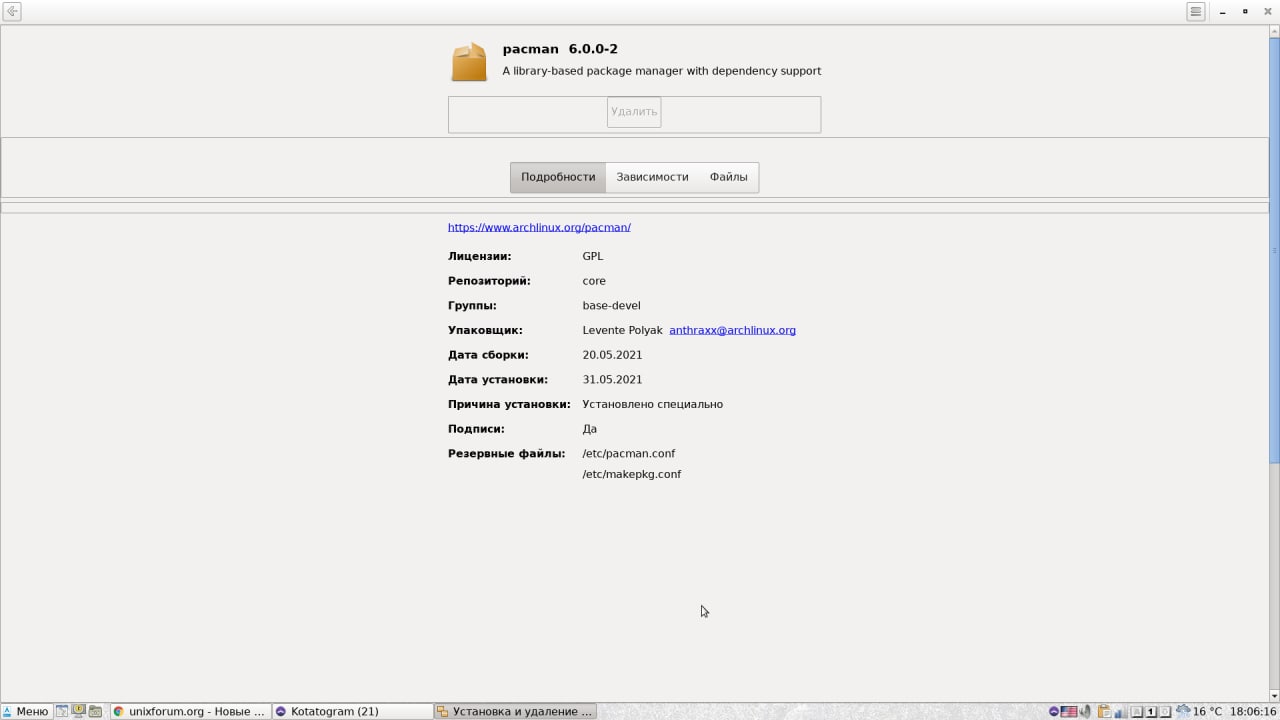Click the install date 31.05.2021

pos(612,380)
